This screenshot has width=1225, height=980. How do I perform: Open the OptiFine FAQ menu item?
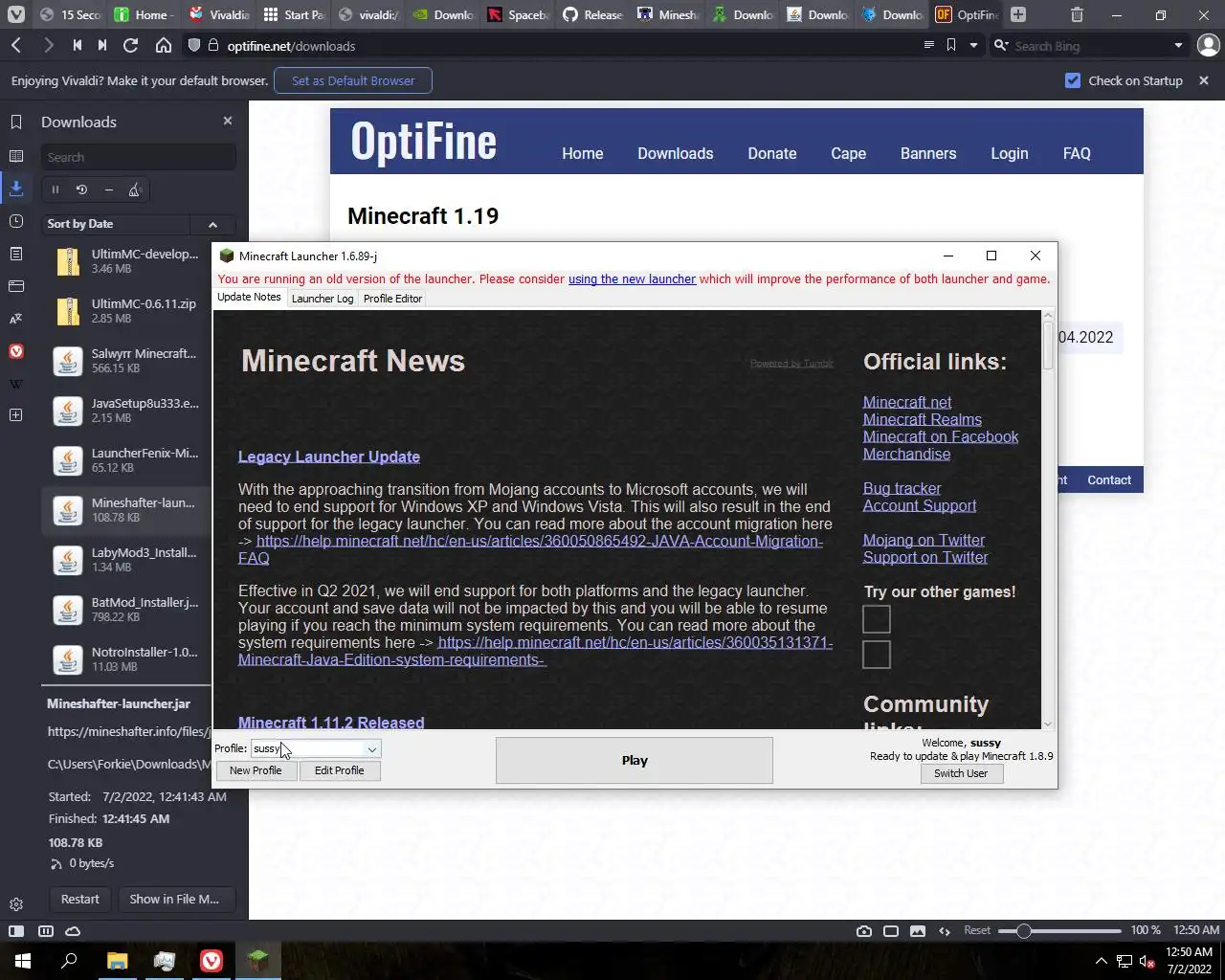tap(1077, 153)
